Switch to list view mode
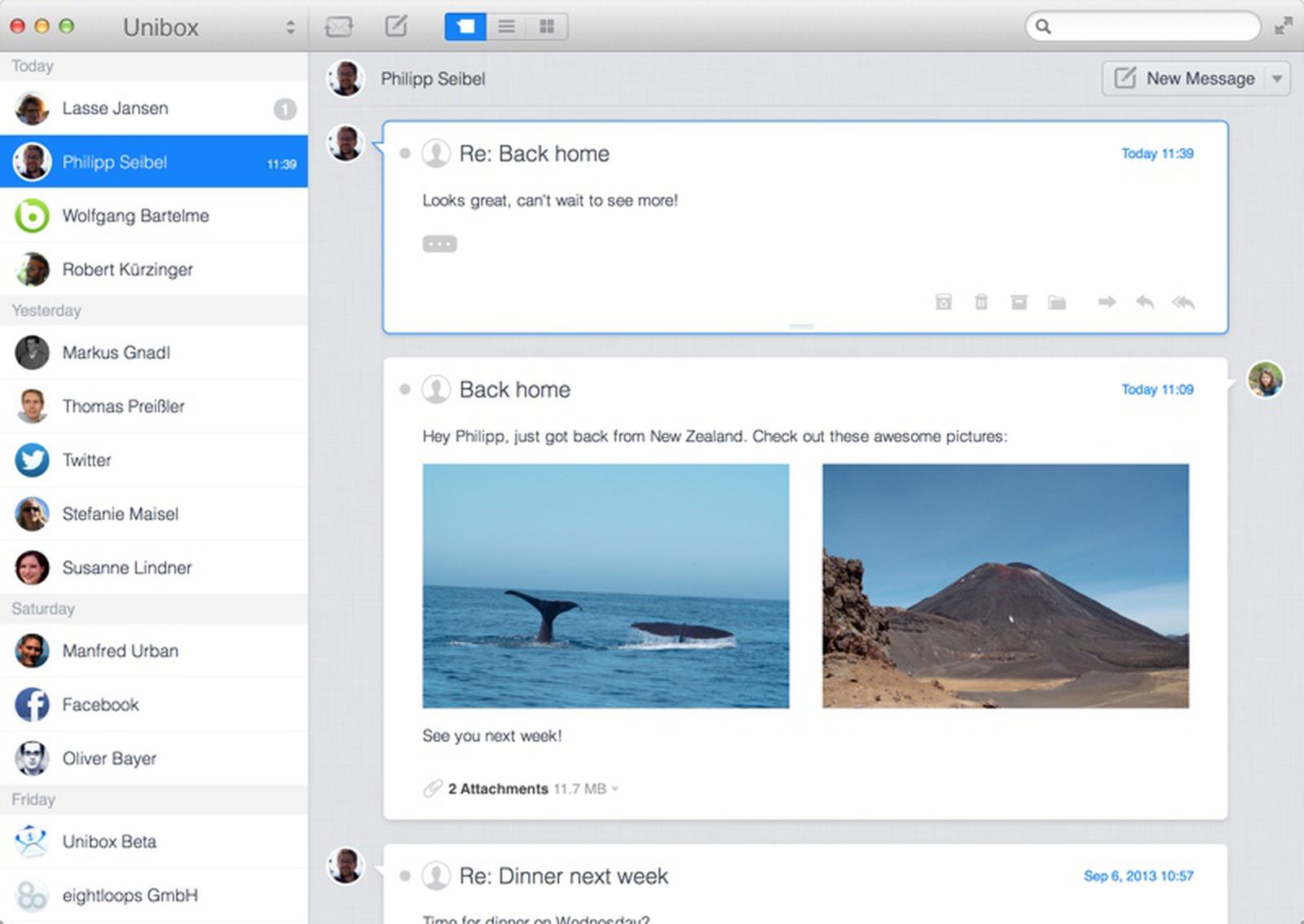The width and height of the screenshot is (1304, 924). pos(506,27)
